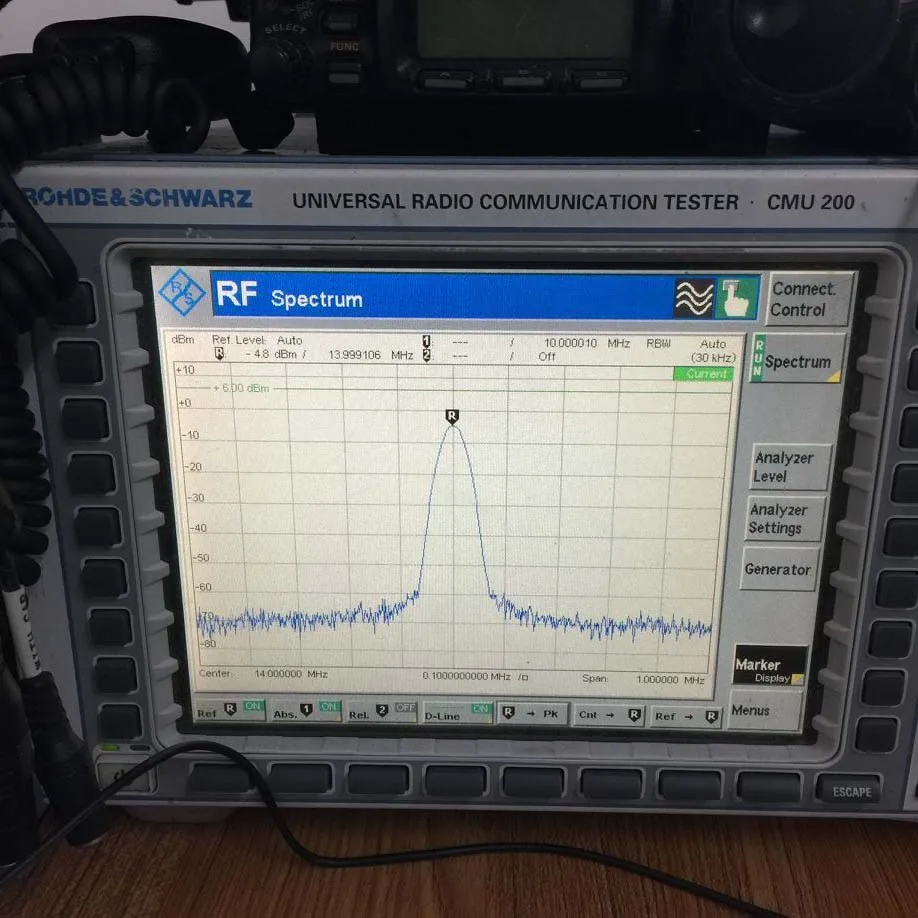Select the R marker on the trace peak
Viewport: 918px width, 918px height.
coord(452,416)
